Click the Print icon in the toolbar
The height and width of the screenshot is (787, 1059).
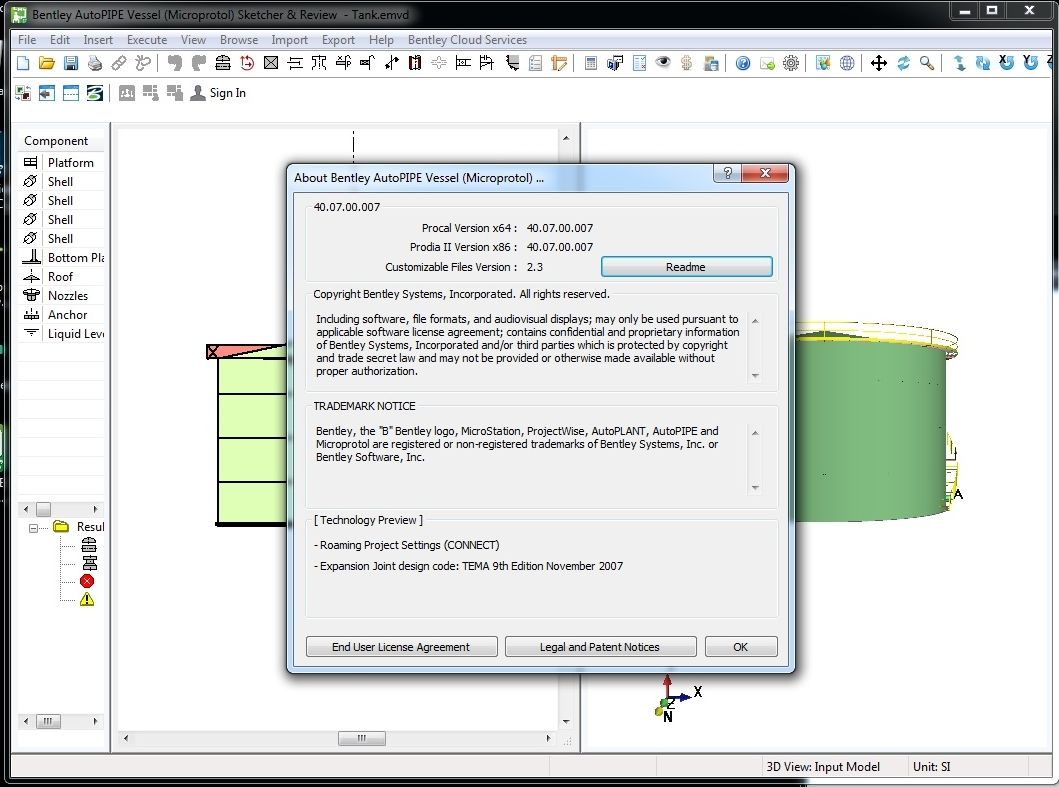pyautogui.click(x=95, y=64)
